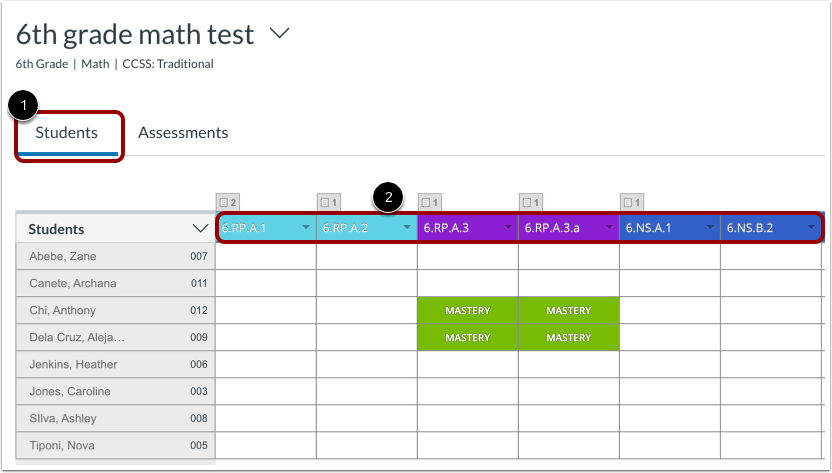
Task: Switch to the Students tab
Action: coord(67,132)
